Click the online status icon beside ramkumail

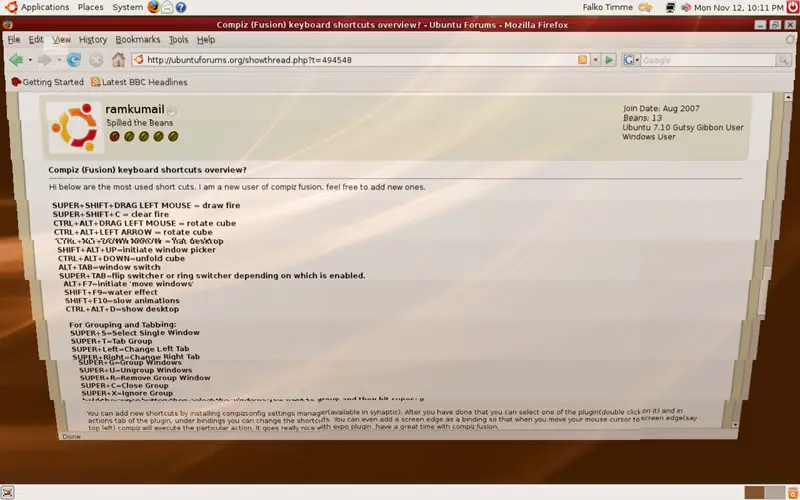point(172,111)
